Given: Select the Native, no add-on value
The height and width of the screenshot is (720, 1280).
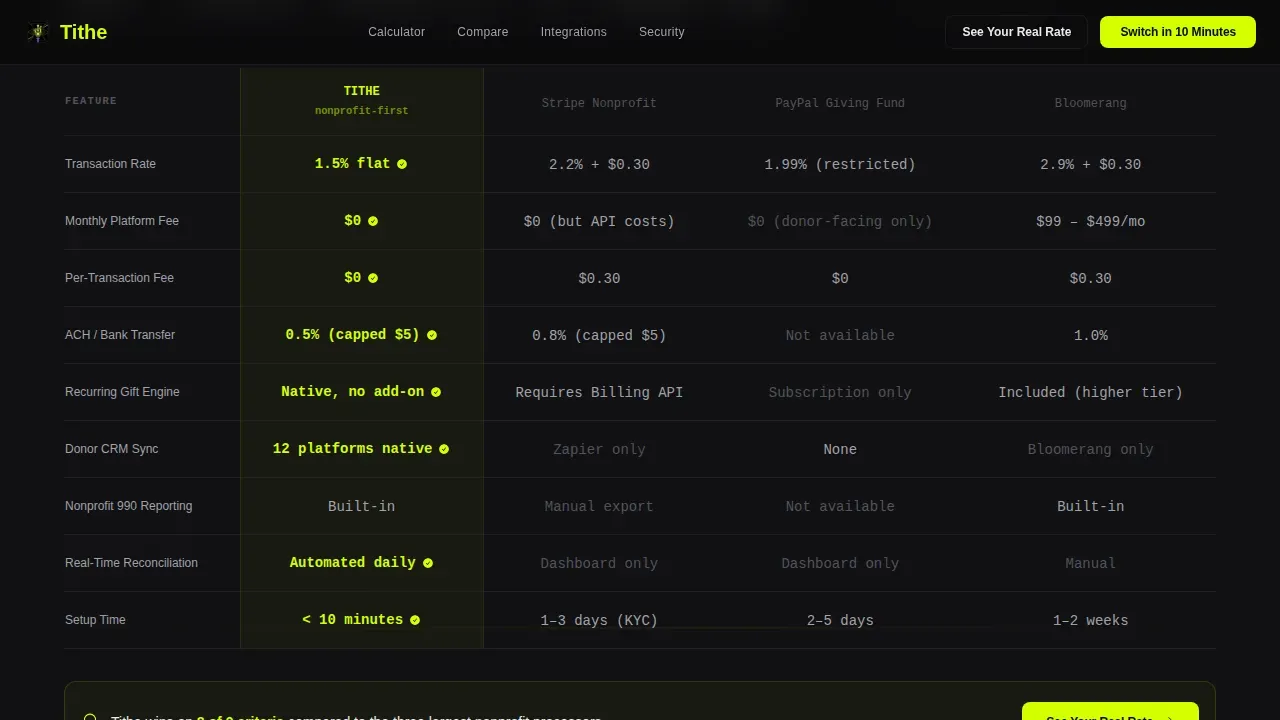Looking at the screenshot, I should click(x=352, y=392).
